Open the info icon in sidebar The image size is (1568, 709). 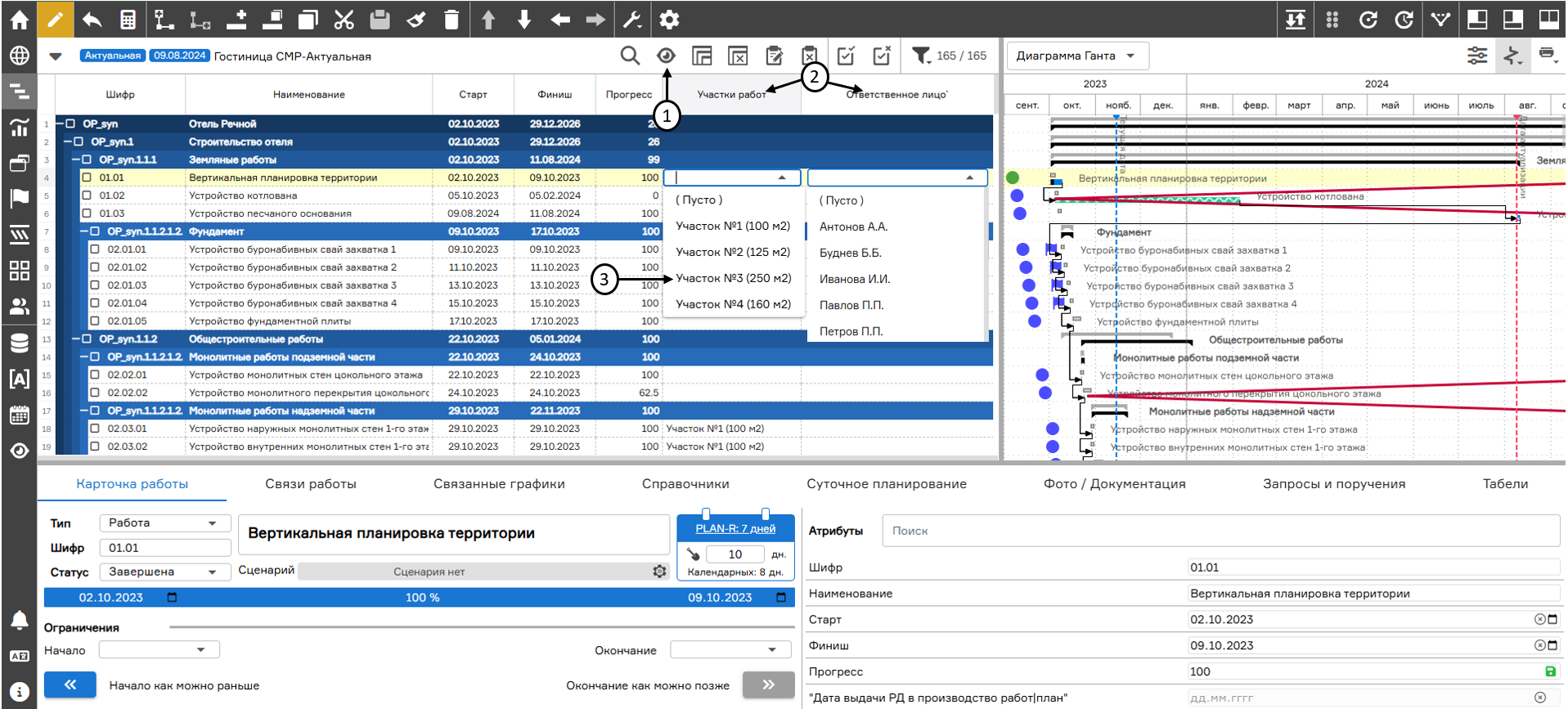pos(19,692)
